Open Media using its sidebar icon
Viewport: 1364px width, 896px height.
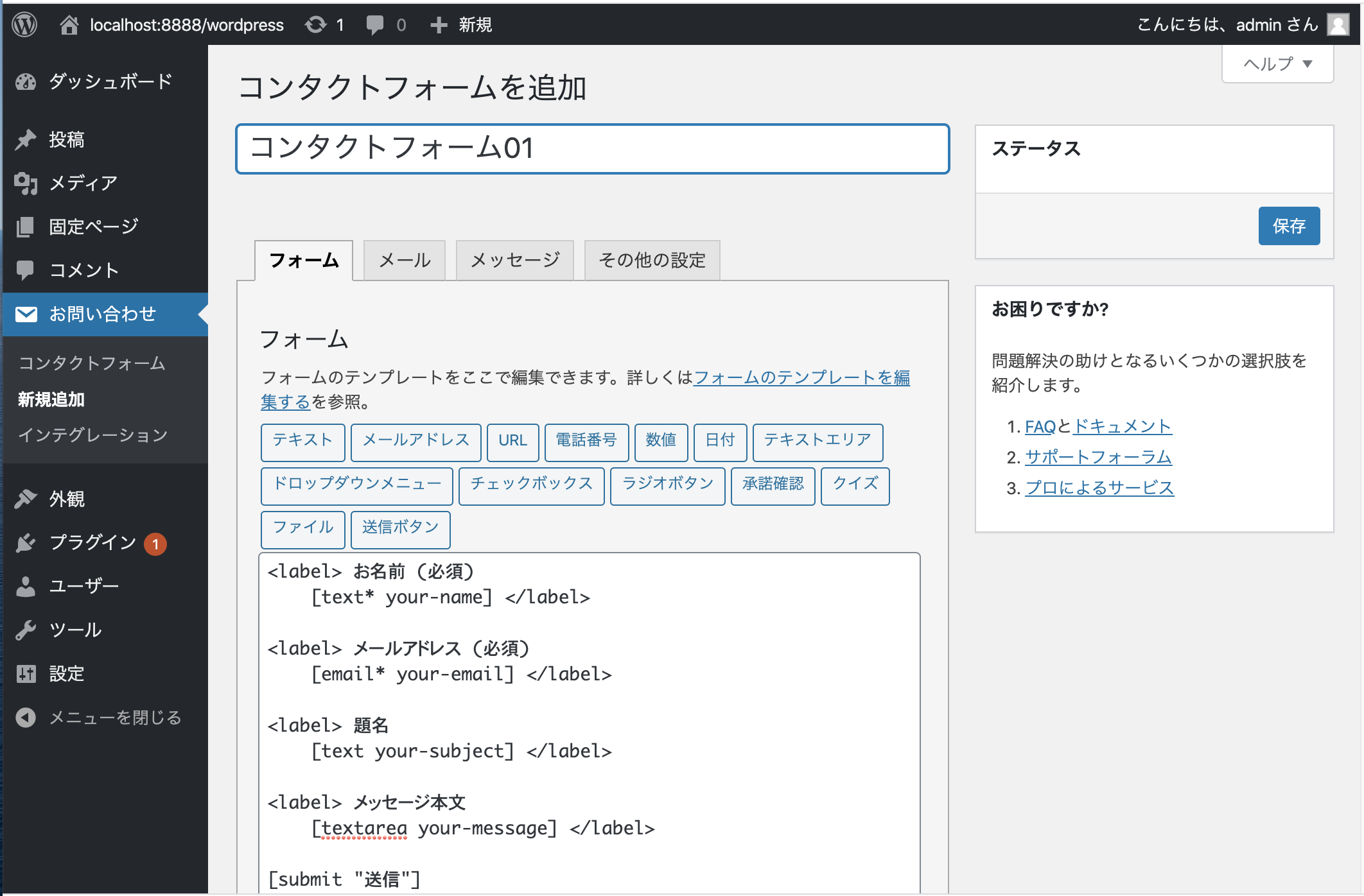26,183
